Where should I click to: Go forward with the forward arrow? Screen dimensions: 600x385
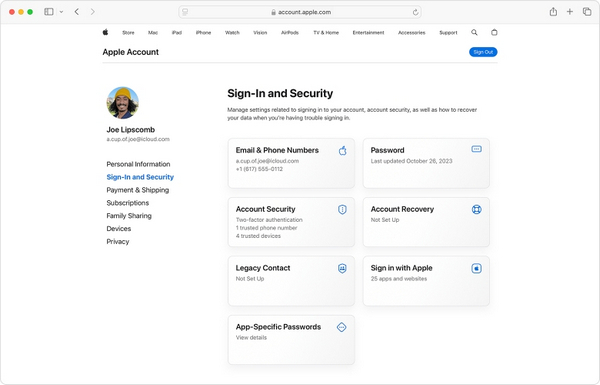[x=93, y=12]
